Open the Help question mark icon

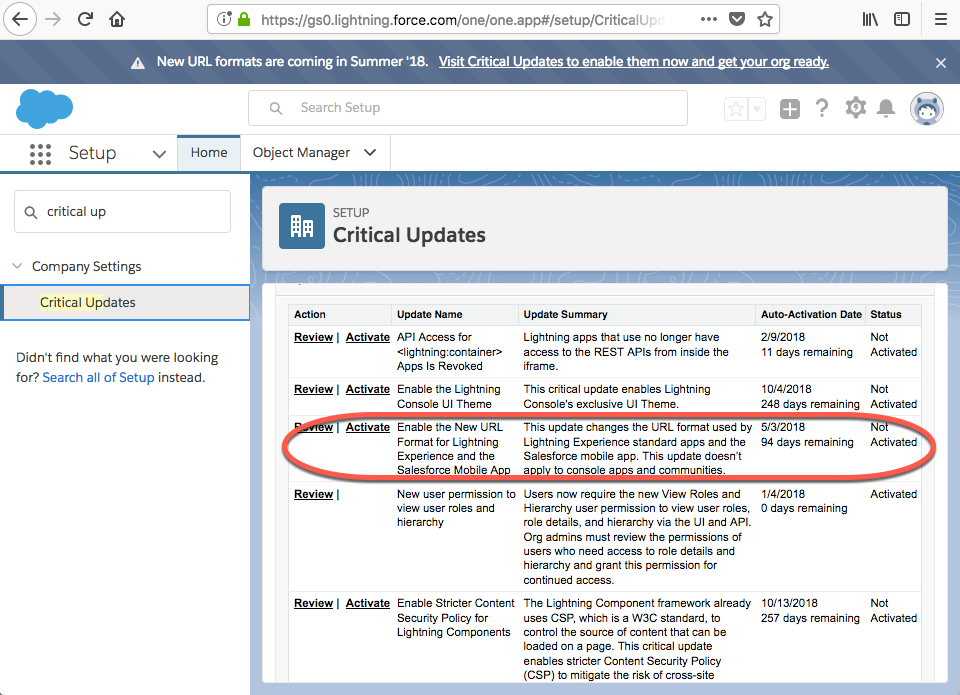click(x=822, y=108)
